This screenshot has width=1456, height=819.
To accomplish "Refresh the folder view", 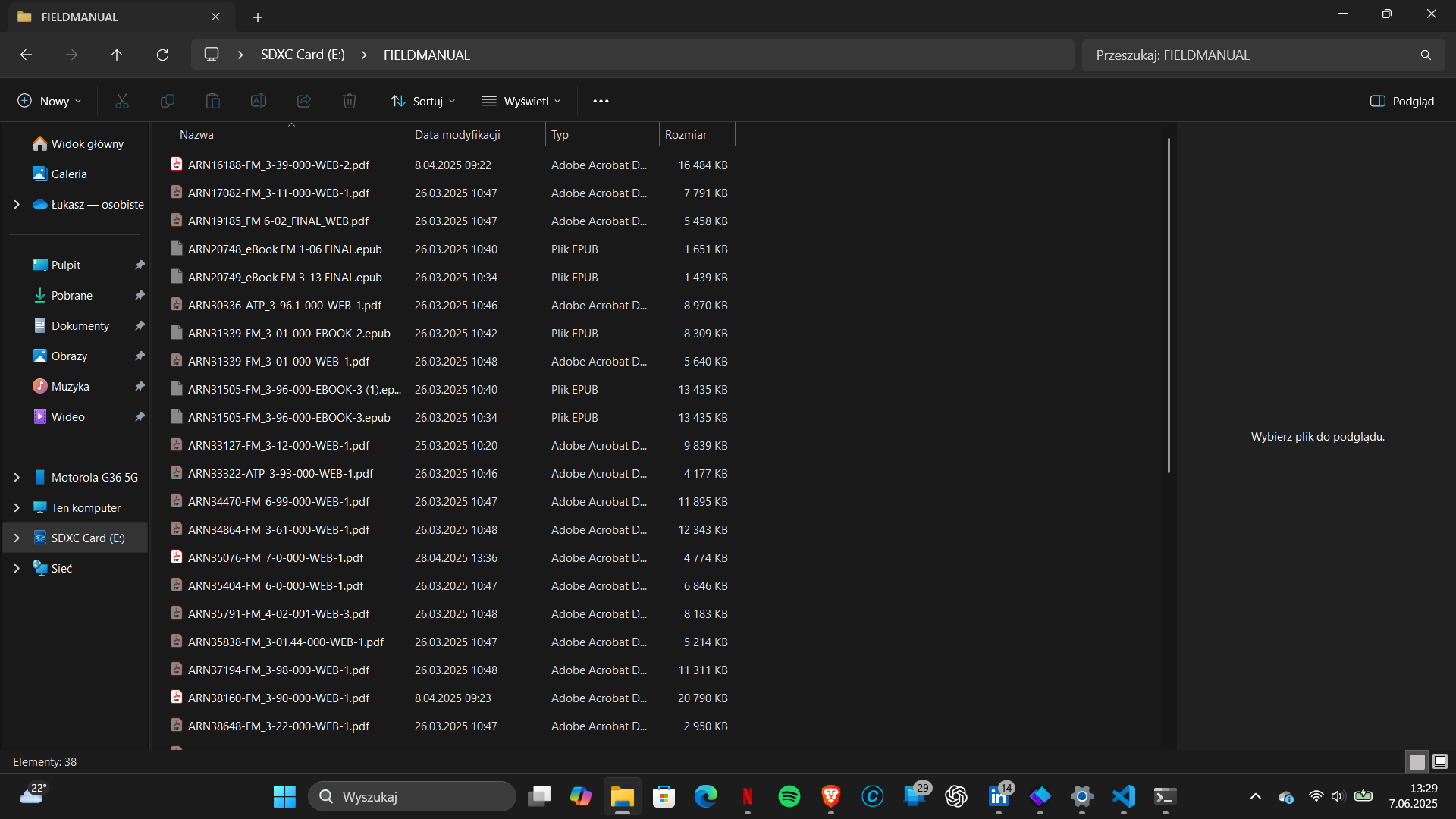I will 162,55.
